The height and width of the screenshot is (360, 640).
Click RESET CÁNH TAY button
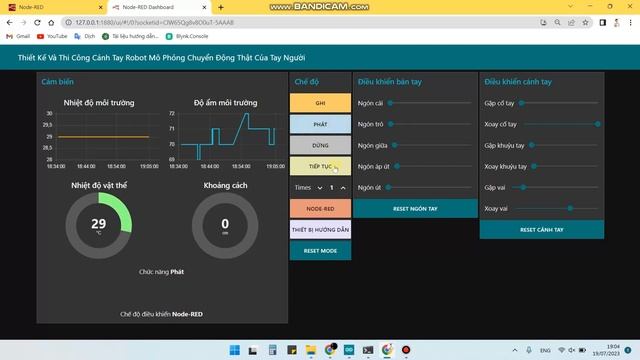[542, 230]
